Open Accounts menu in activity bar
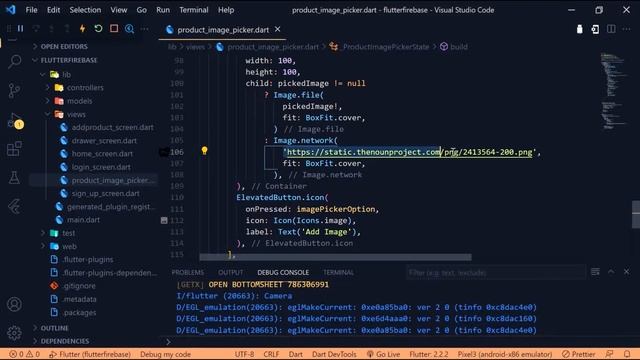This screenshot has width=640, height=360. click(x=14, y=304)
